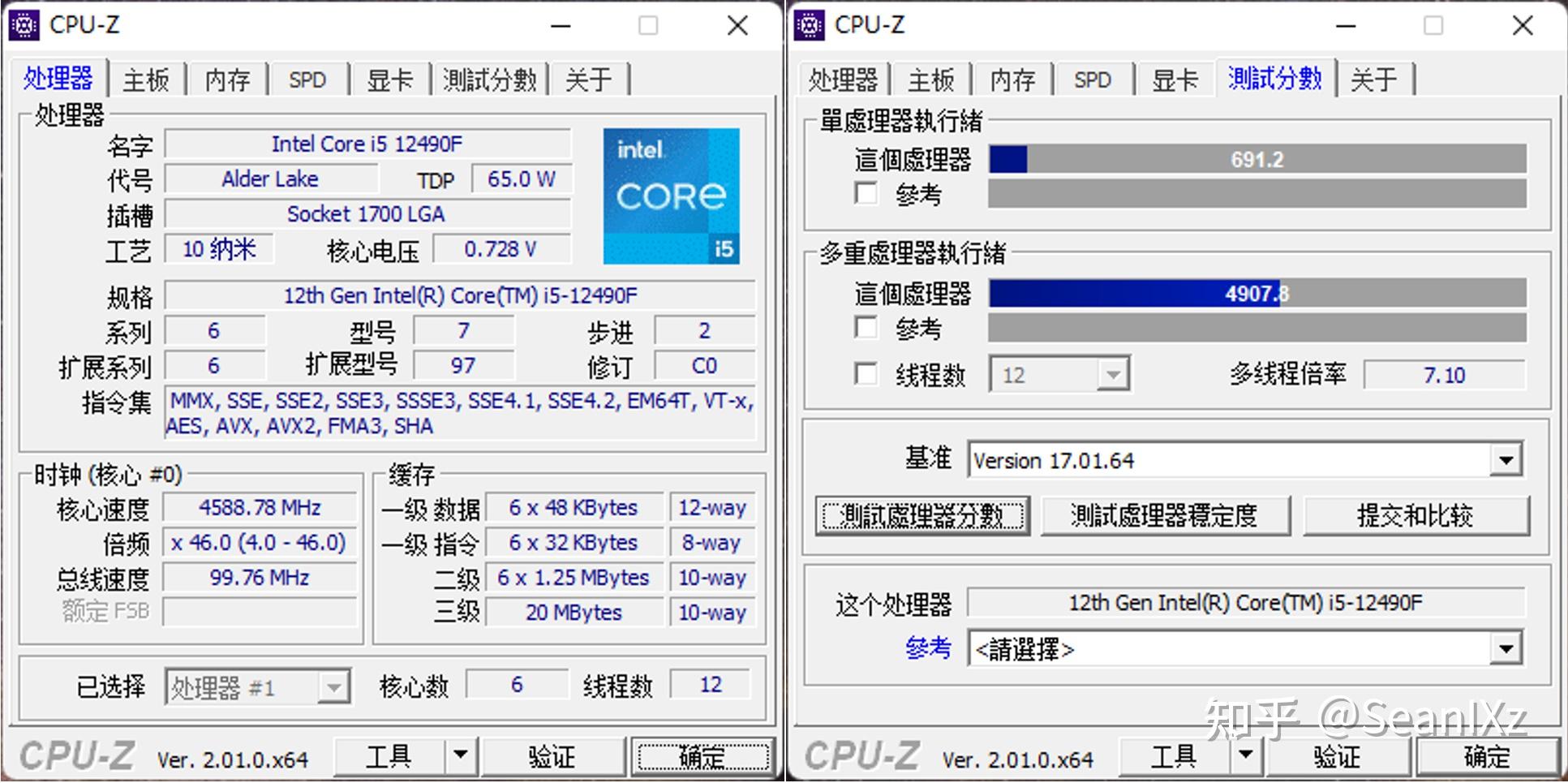
Task: Click the multi-thread score progress bar showing 4907.8
Action: pos(1256,295)
